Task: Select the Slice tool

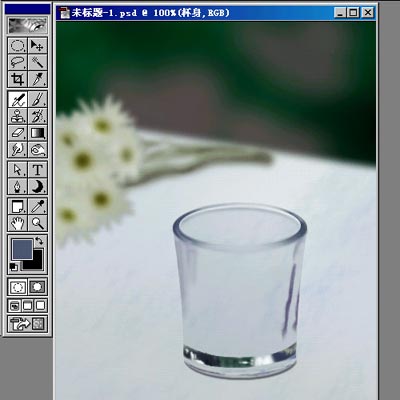Action: click(37, 79)
